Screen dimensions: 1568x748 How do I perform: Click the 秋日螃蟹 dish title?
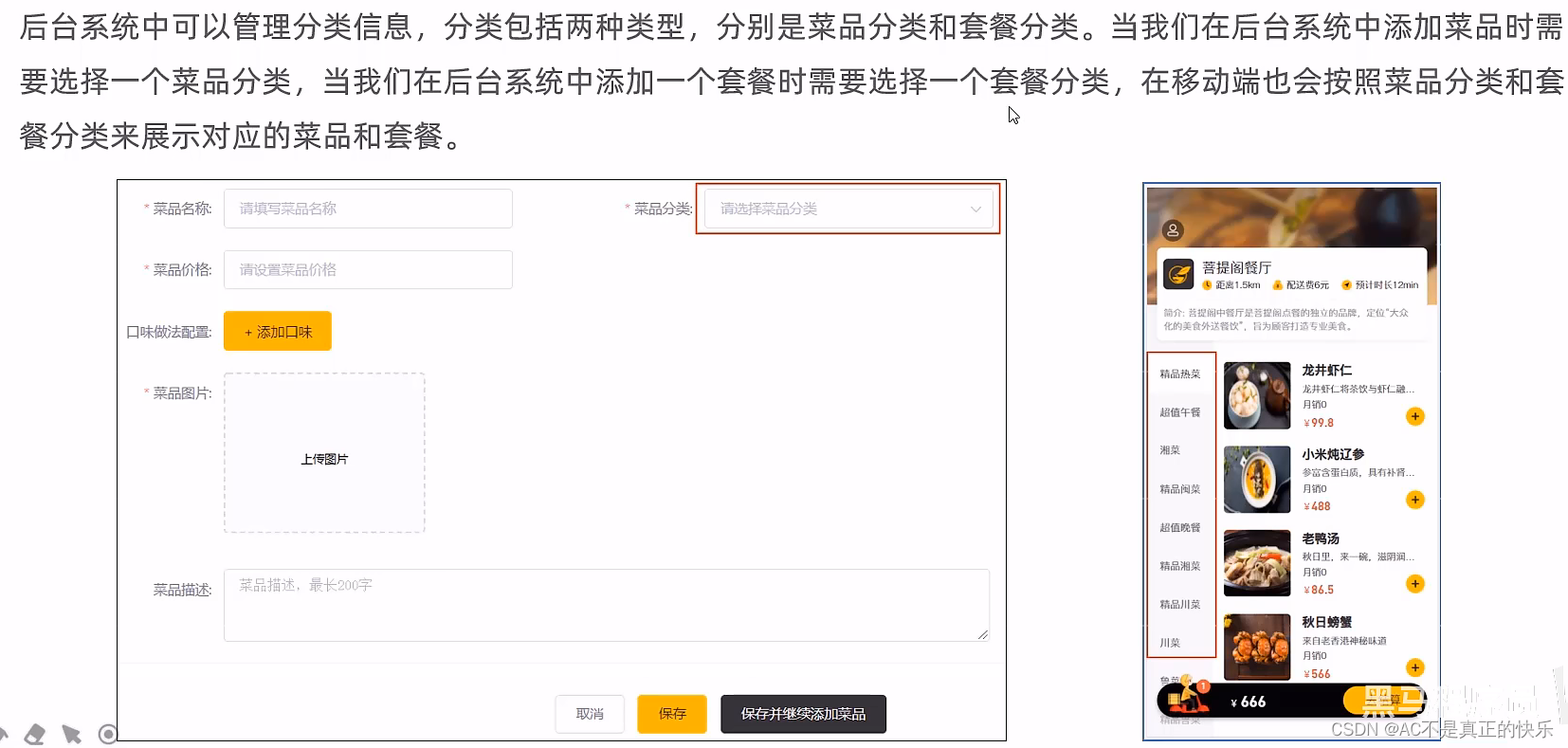(1326, 622)
